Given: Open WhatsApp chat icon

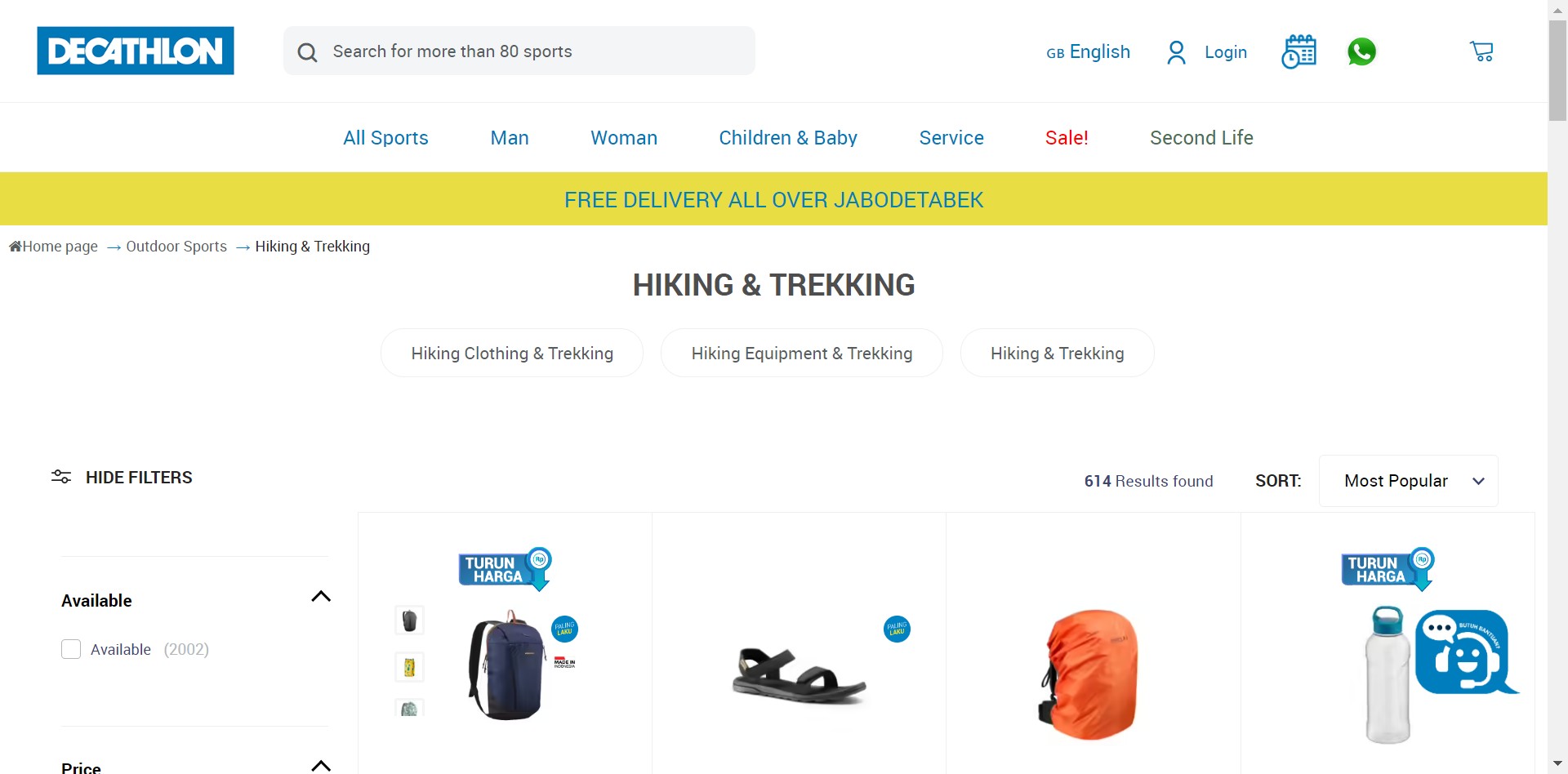Looking at the screenshot, I should (1361, 51).
